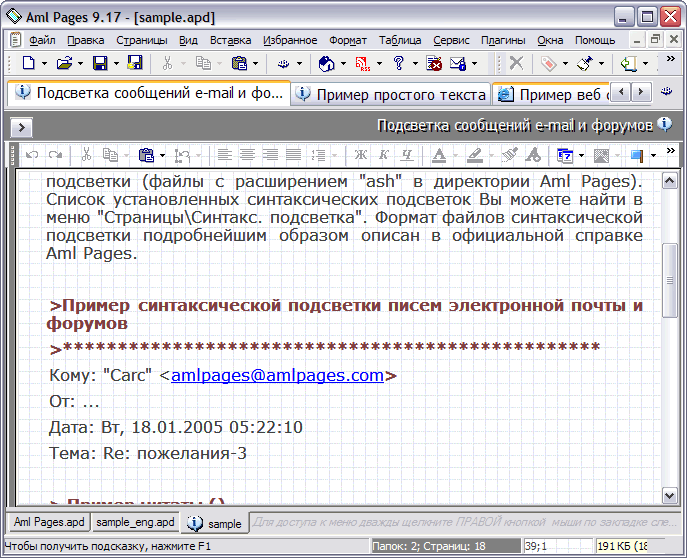The height and width of the screenshot is (558, 687).
Task: Click the blue flag/paint icon in editor toolbar
Action: [x=637, y=155]
